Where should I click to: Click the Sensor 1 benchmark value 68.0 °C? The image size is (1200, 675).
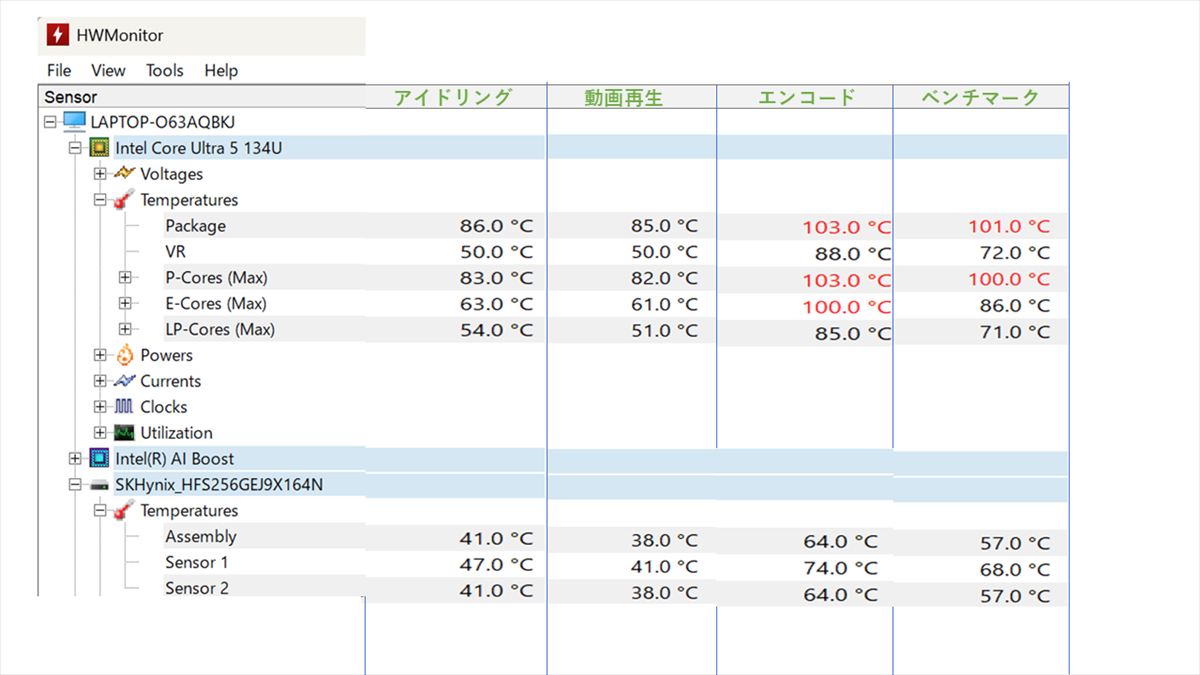(1015, 570)
